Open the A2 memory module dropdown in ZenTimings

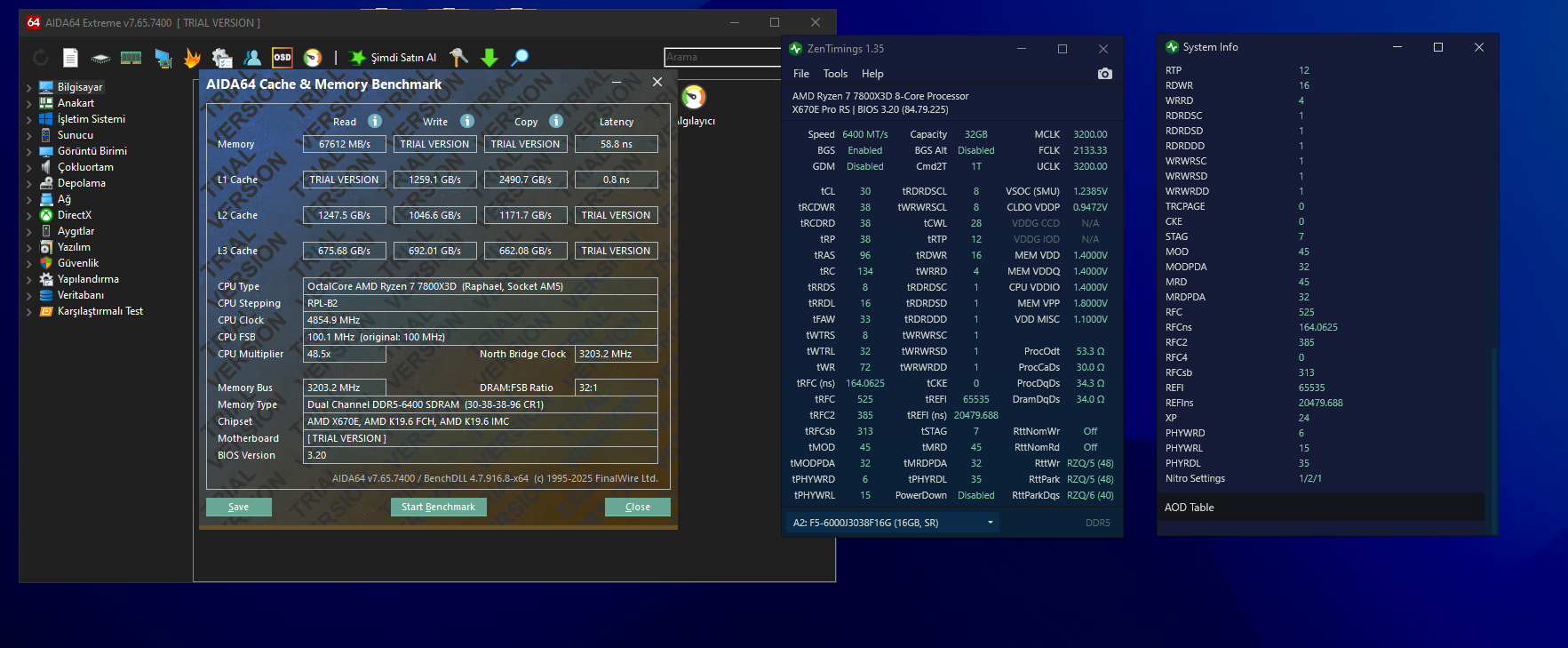pos(893,523)
